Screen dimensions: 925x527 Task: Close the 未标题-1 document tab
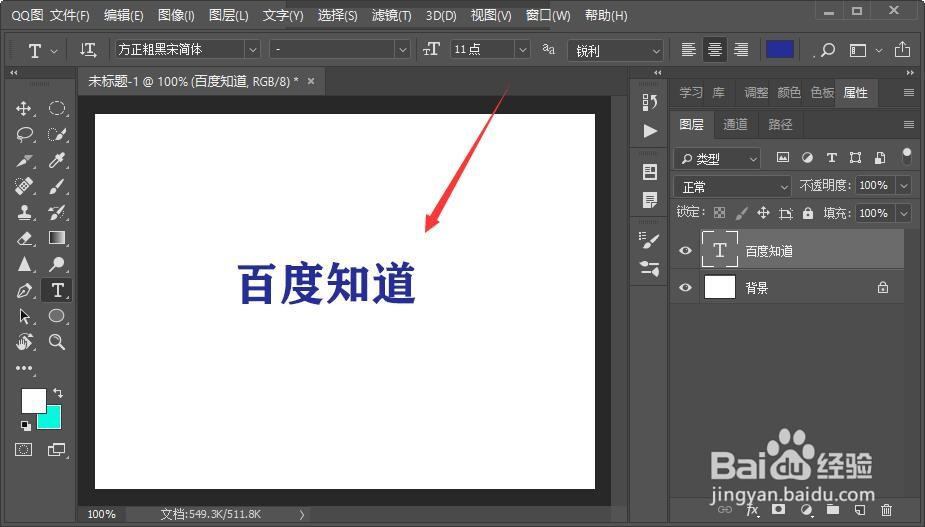pos(311,81)
